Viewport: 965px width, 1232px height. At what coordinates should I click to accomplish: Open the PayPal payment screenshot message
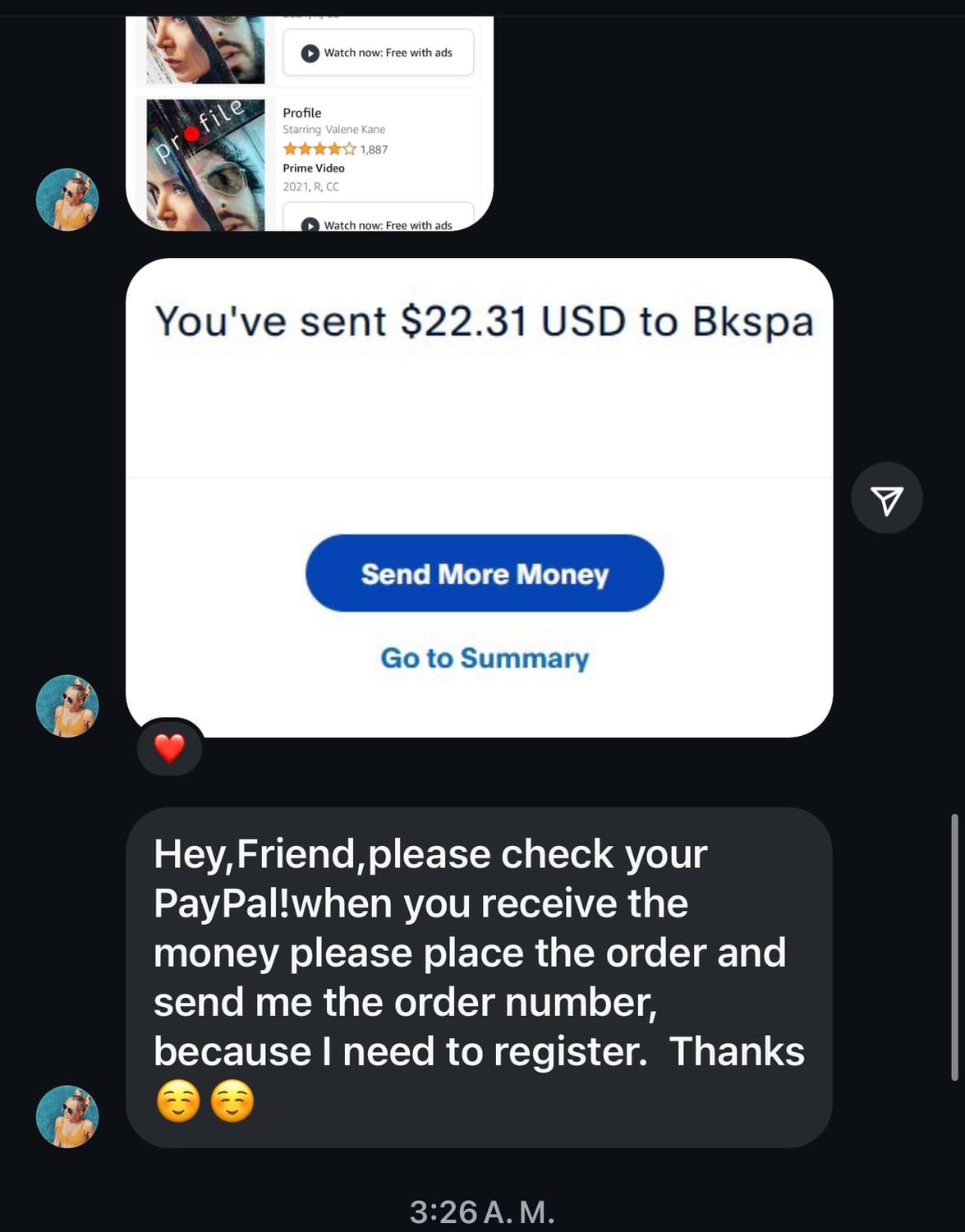click(480, 498)
